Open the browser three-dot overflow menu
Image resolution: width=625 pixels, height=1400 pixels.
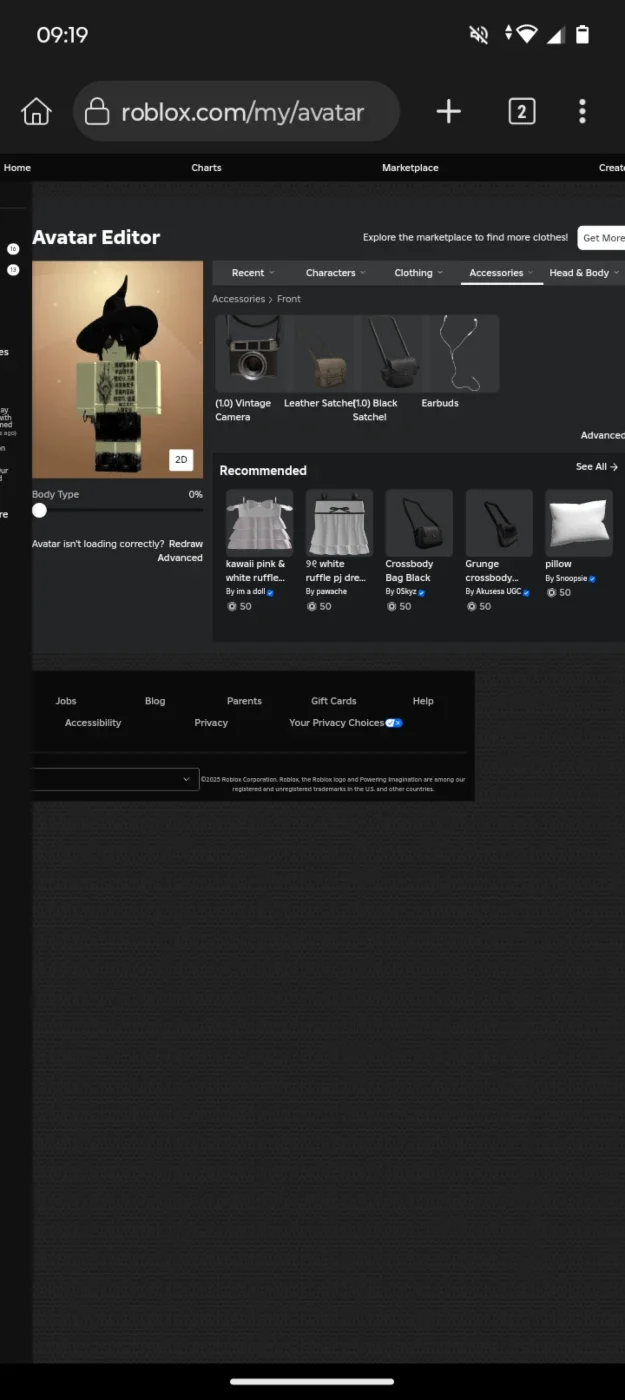[582, 112]
